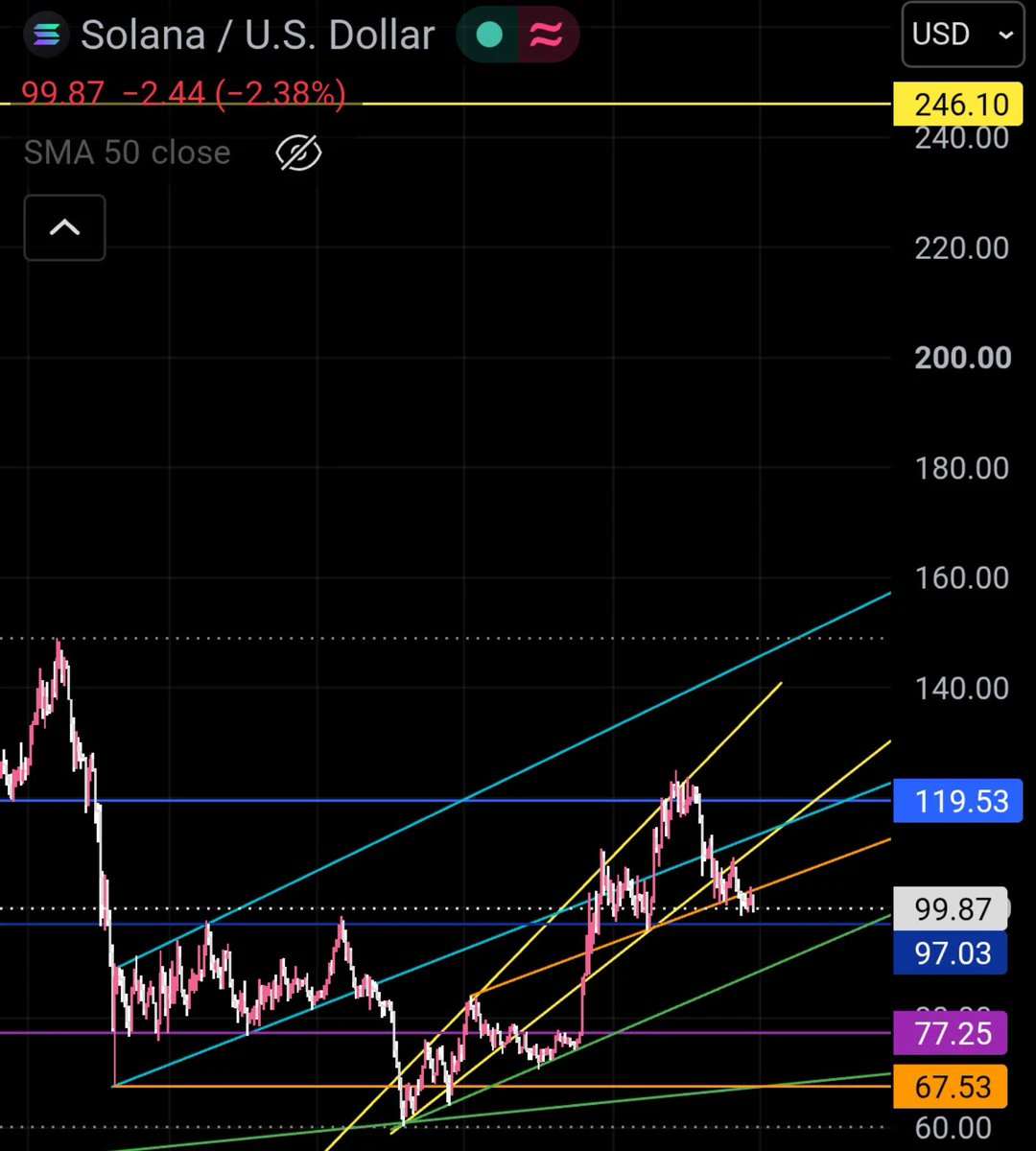This screenshot has height=1151, width=1036.
Task: Select the SMA 50 close indicator label
Action: [x=128, y=153]
